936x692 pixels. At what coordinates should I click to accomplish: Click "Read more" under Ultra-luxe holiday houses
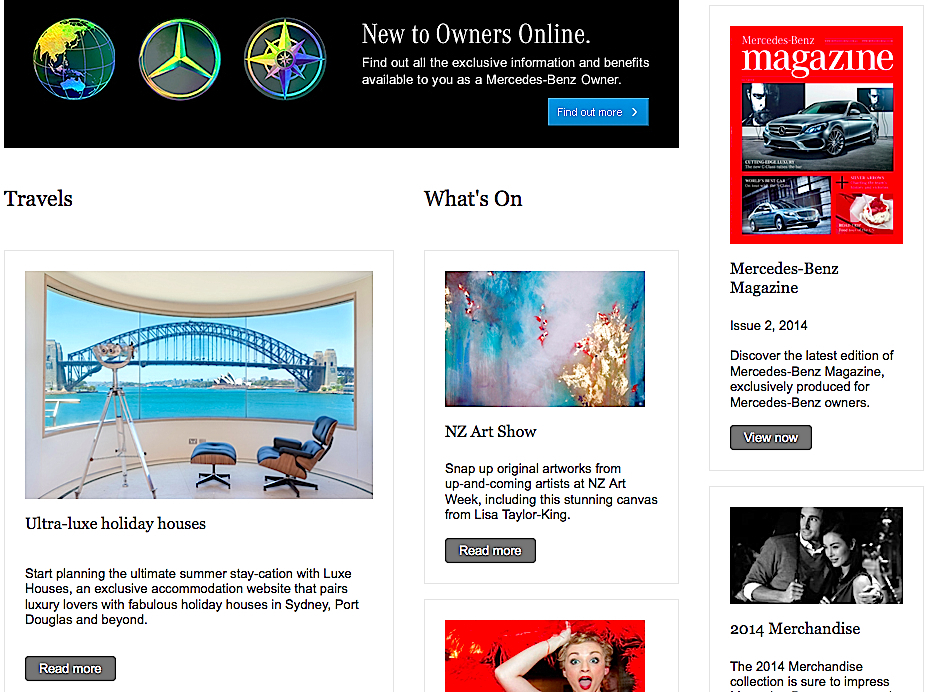point(70,668)
